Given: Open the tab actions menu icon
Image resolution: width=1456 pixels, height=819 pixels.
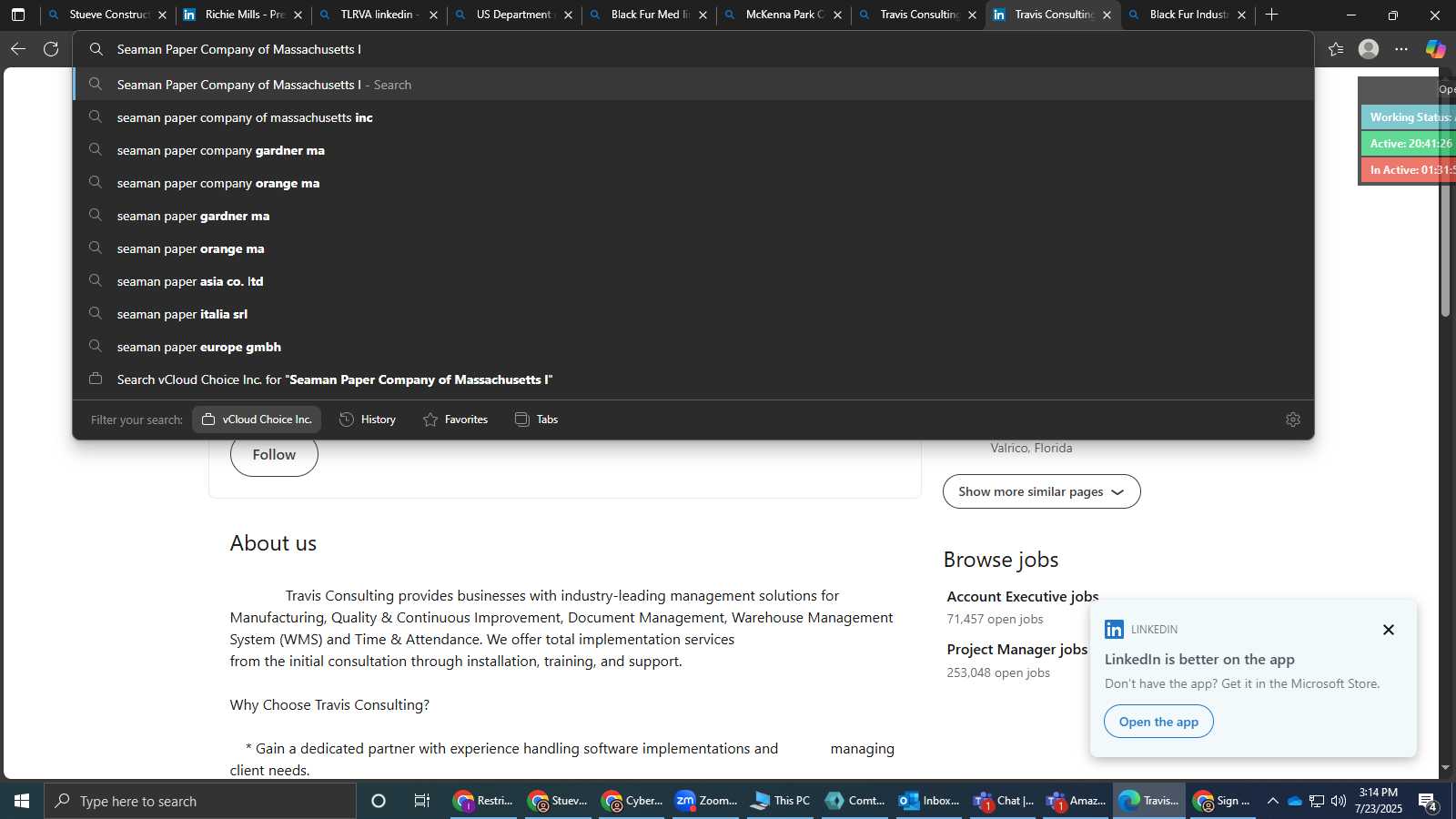Looking at the screenshot, I should (18, 15).
